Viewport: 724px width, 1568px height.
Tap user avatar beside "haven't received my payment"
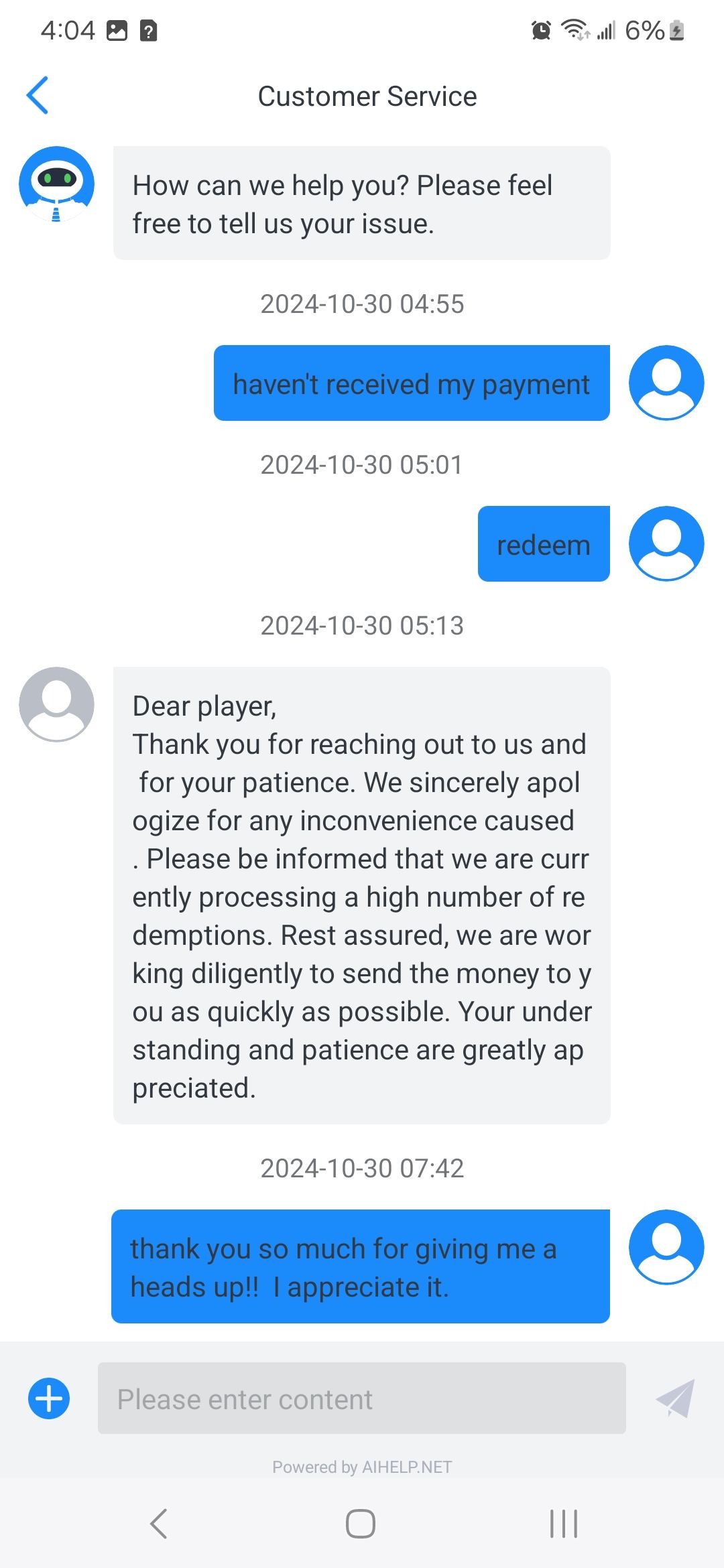point(666,383)
